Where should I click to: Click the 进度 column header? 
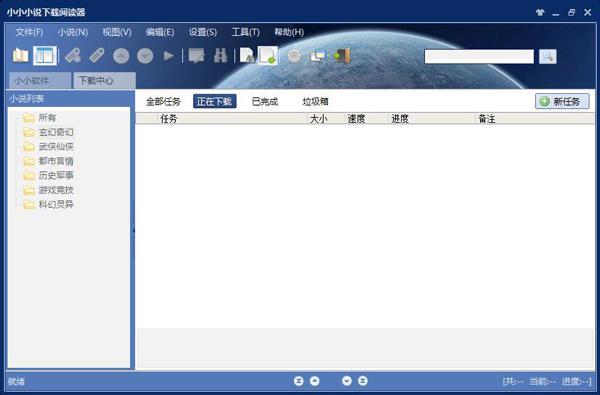pyautogui.click(x=432, y=119)
